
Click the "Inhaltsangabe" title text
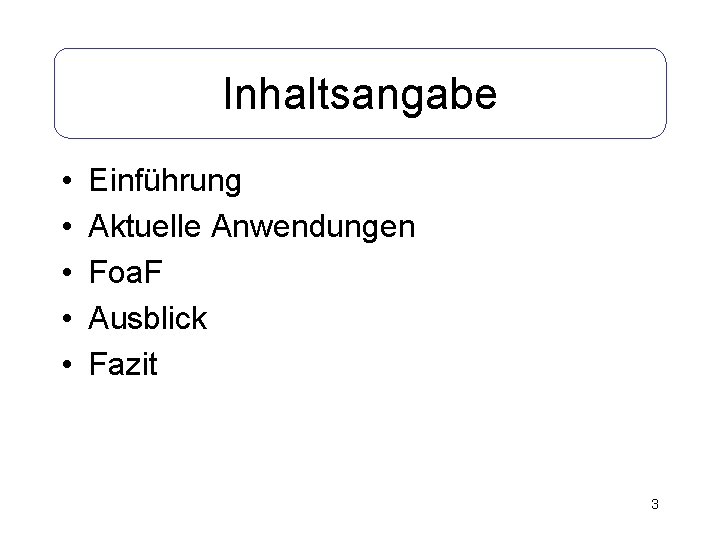(360, 95)
